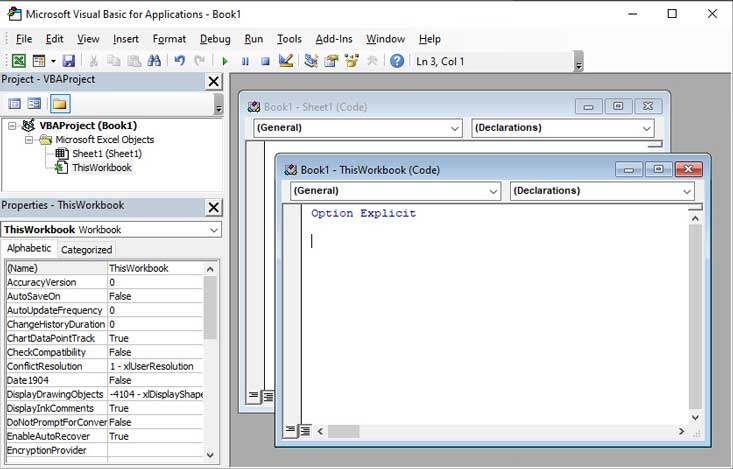Image resolution: width=733 pixels, height=469 pixels.
Task: Click the Cut scissors icon
Action: [x=93, y=61]
